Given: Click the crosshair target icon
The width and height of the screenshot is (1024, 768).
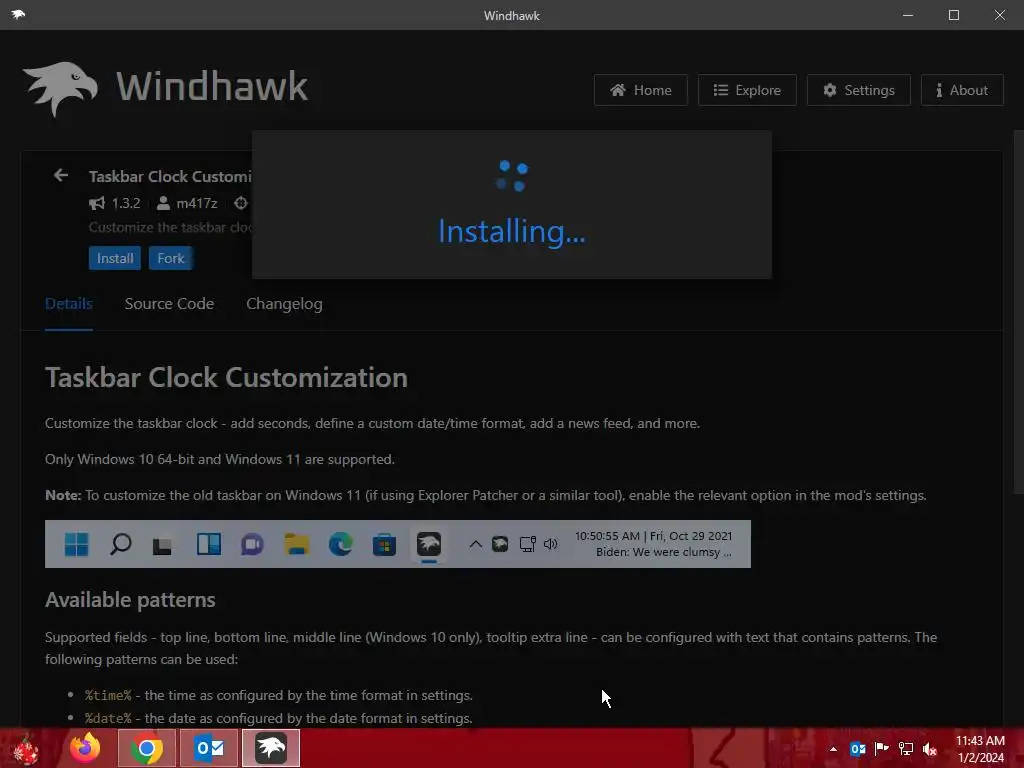Looking at the screenshot, I should coord(241,203).
